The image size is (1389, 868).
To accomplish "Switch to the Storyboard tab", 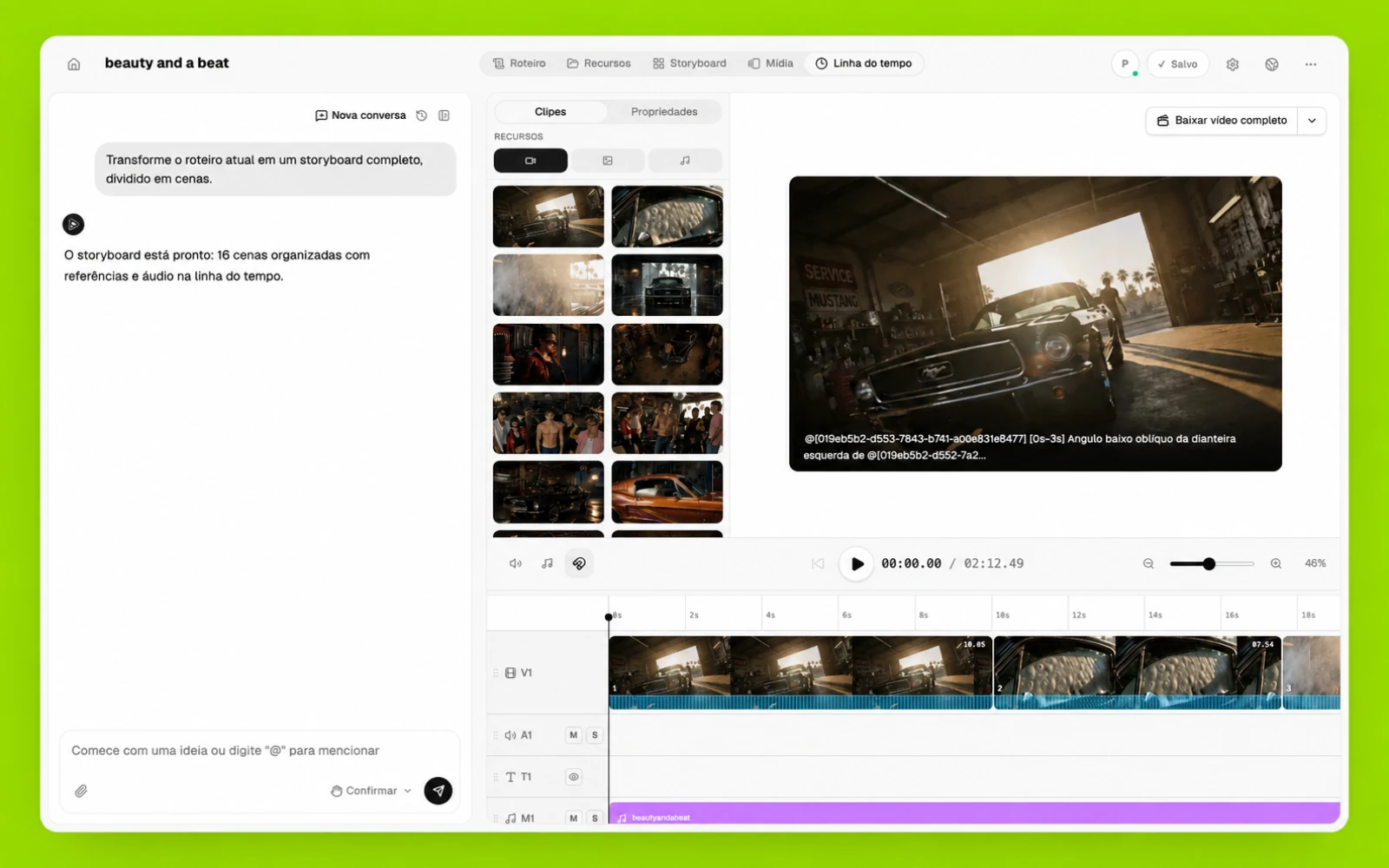I will [689, 63].
